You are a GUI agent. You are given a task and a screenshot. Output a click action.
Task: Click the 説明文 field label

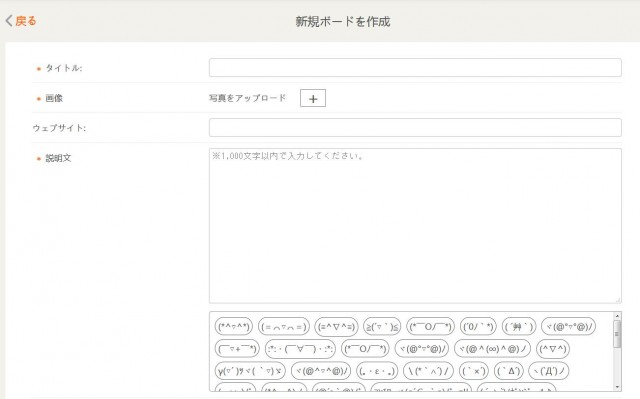(58, 158)
